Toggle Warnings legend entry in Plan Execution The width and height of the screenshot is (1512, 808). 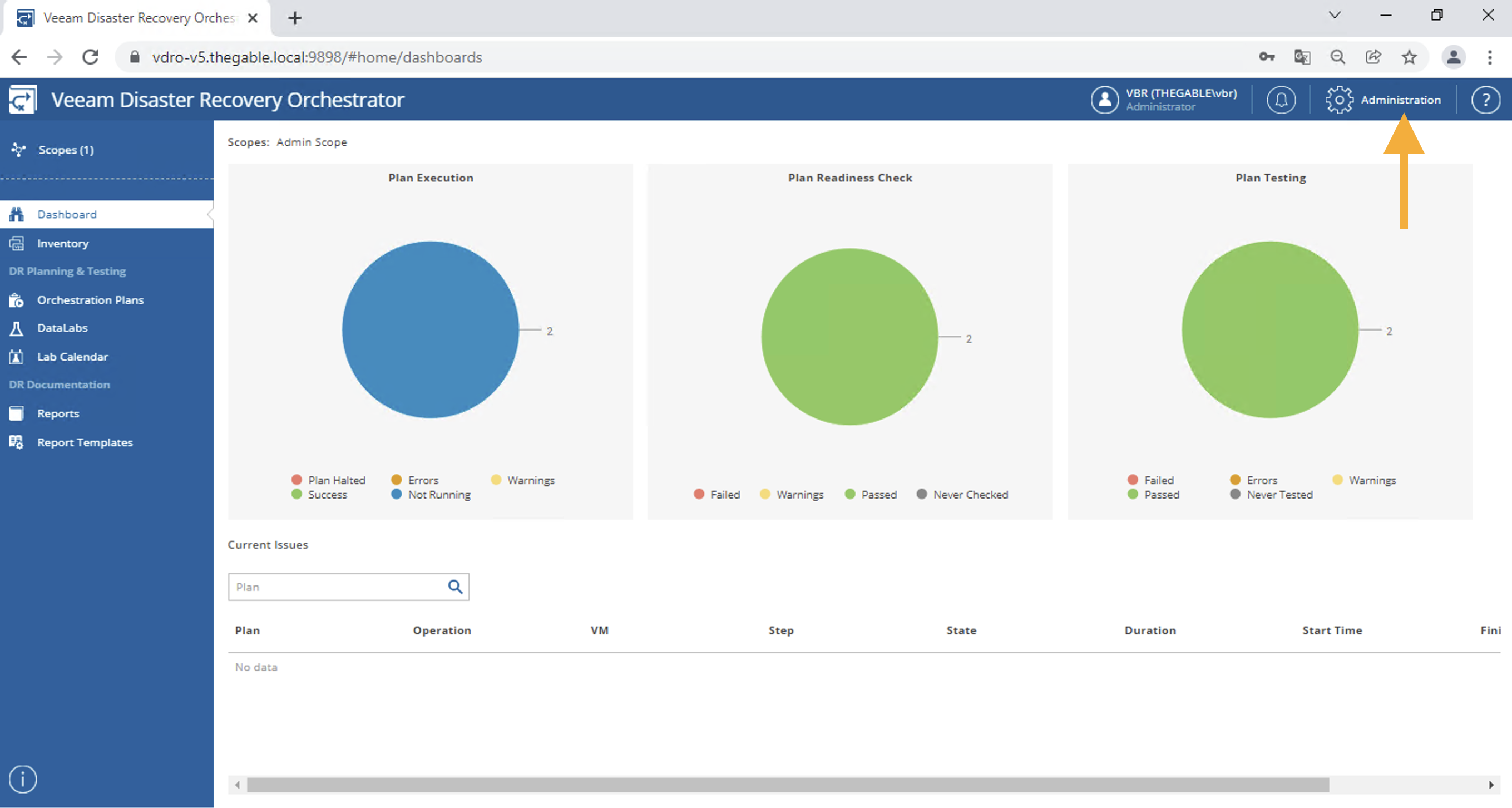click(523, 480)
